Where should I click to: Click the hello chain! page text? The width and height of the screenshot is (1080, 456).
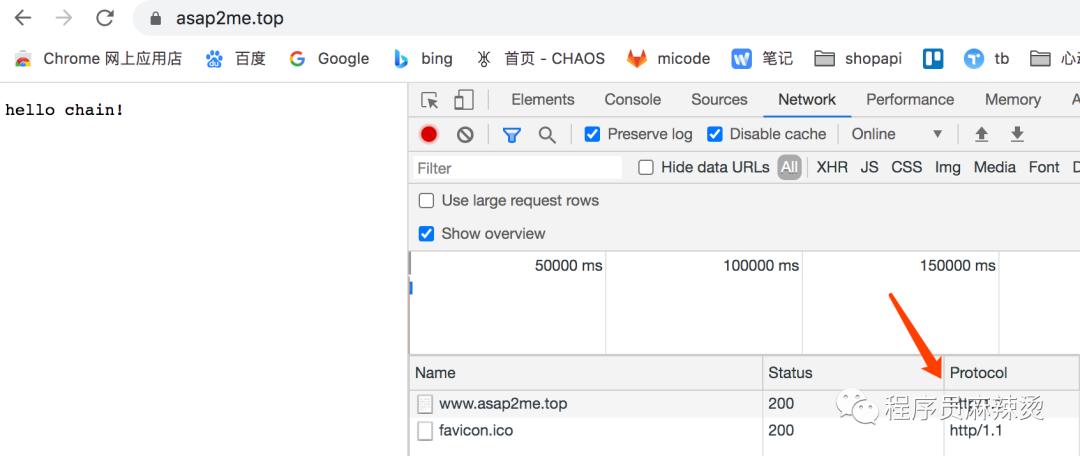[64, 110]
